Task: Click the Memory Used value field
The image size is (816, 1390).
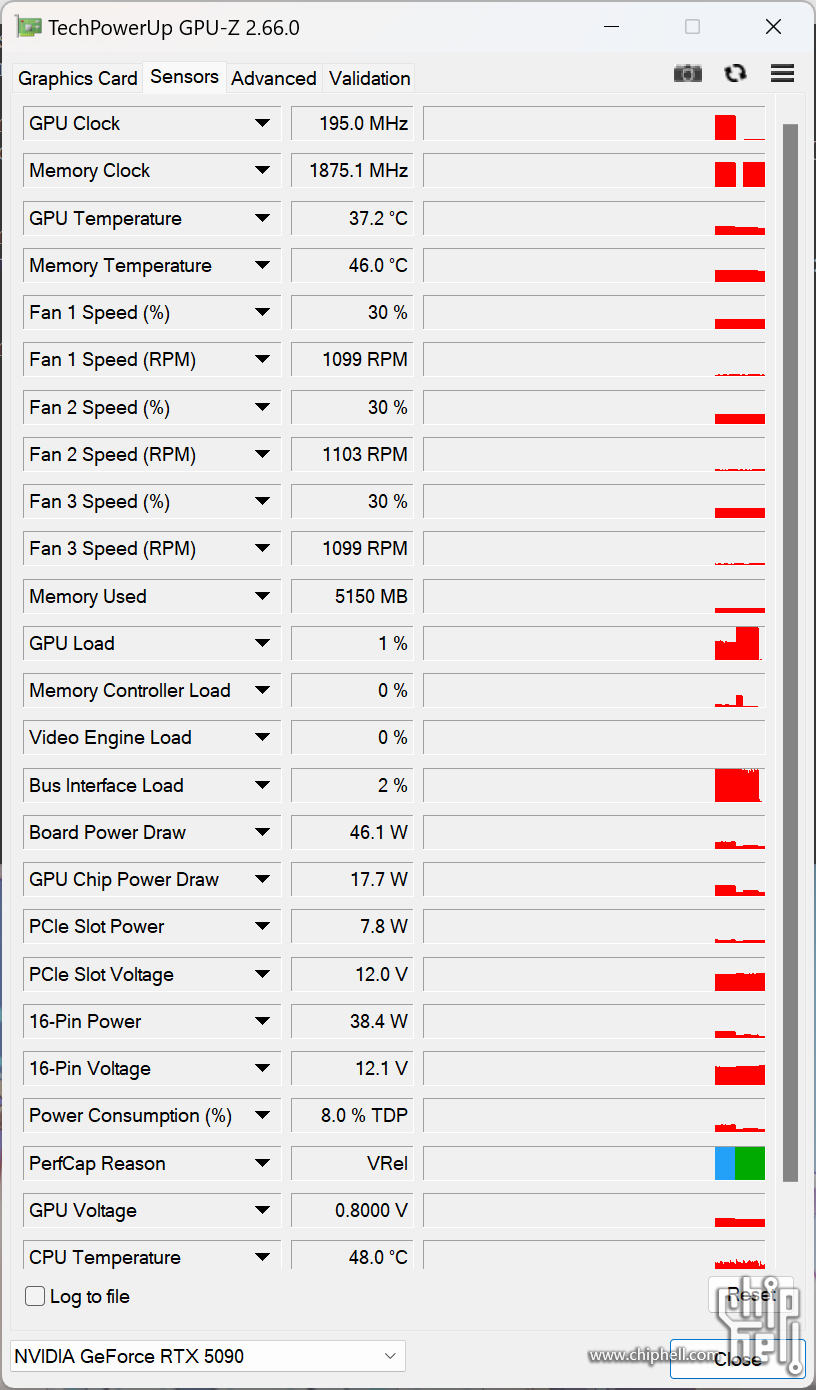Action: (x=352, y=596)
